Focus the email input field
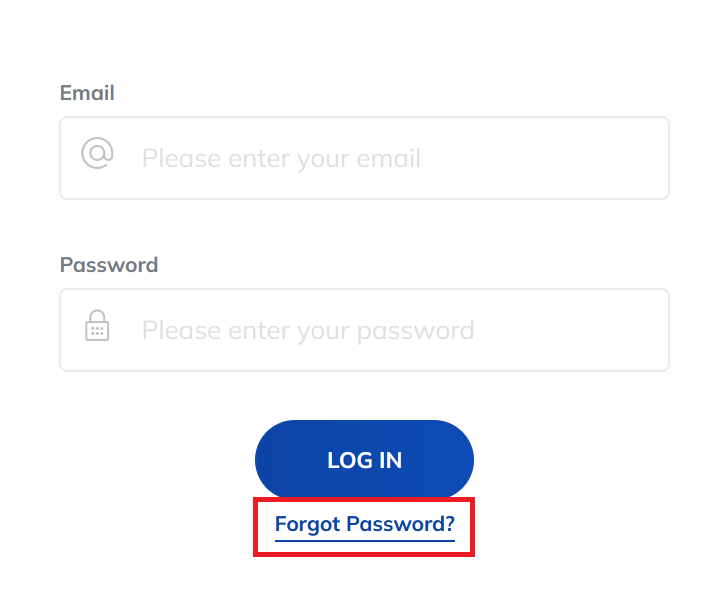The image size is (718, 595). 364,158
